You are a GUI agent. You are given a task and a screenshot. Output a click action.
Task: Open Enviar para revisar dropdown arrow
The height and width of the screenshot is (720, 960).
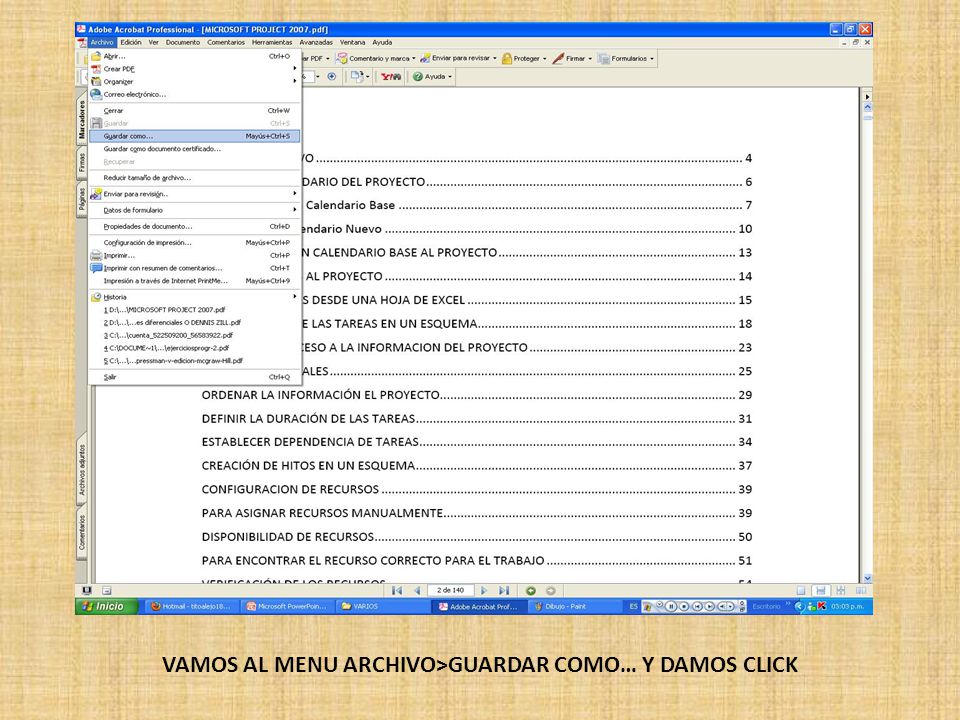coord(495,59)
